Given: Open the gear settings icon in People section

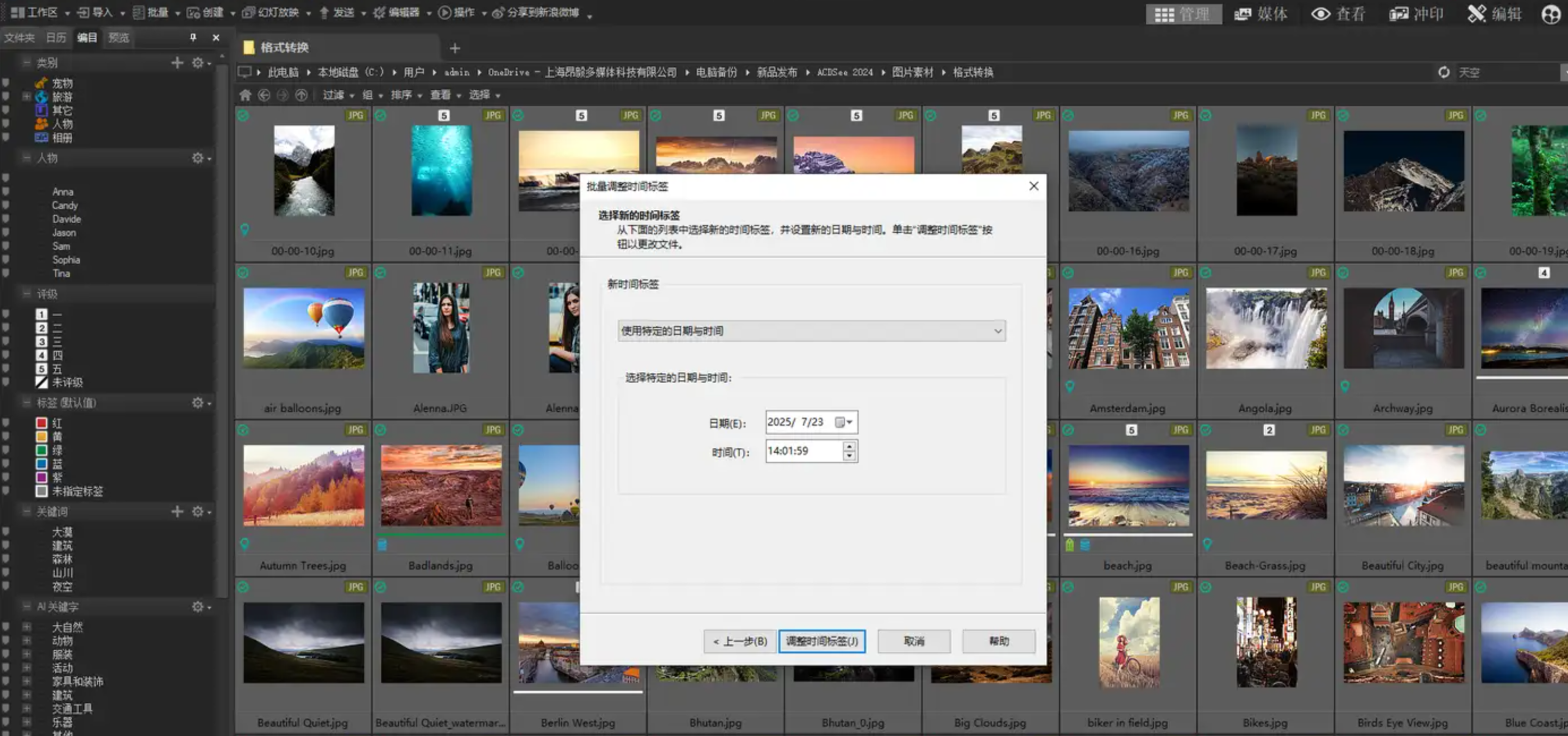Looking at the screenshot, I should click(x=198, y=158).
